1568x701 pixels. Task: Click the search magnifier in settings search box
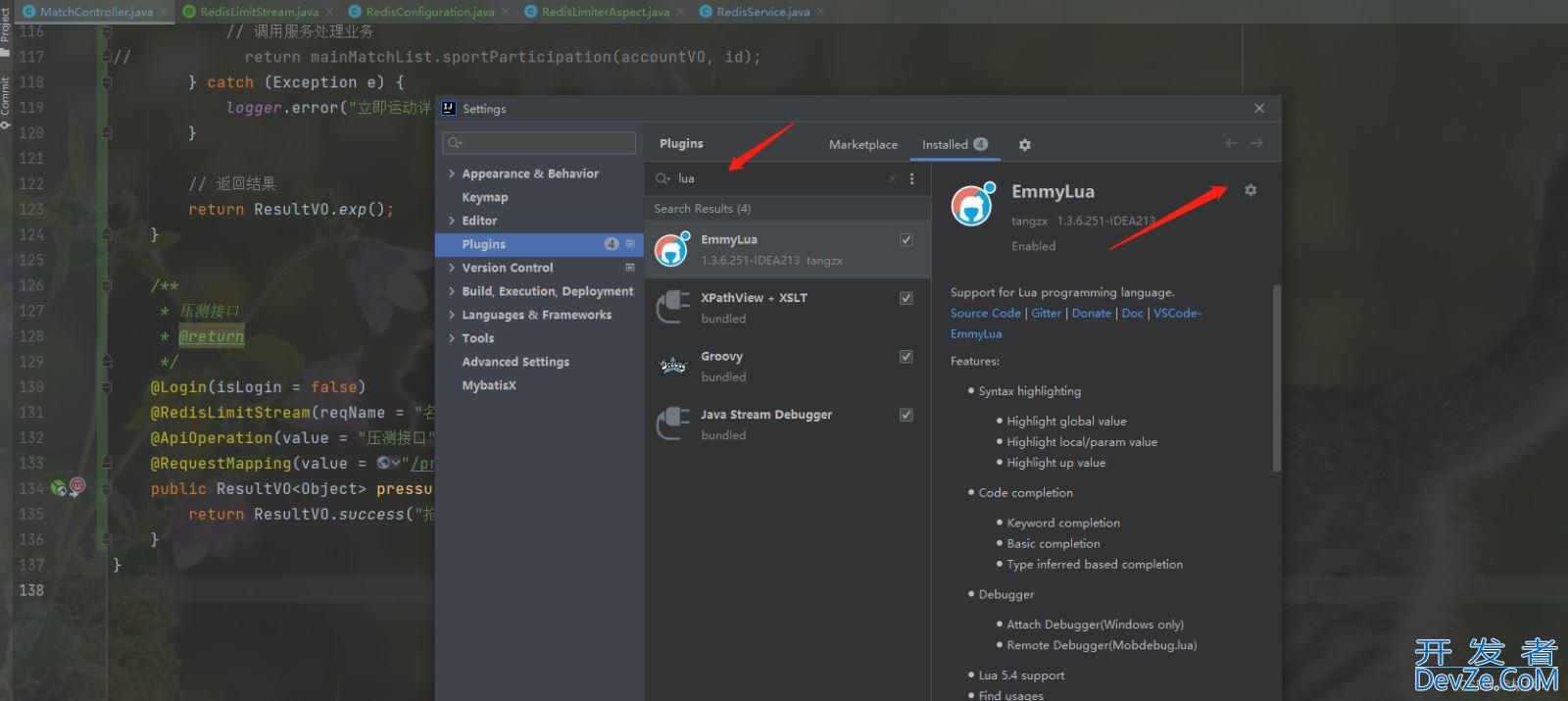455,143
